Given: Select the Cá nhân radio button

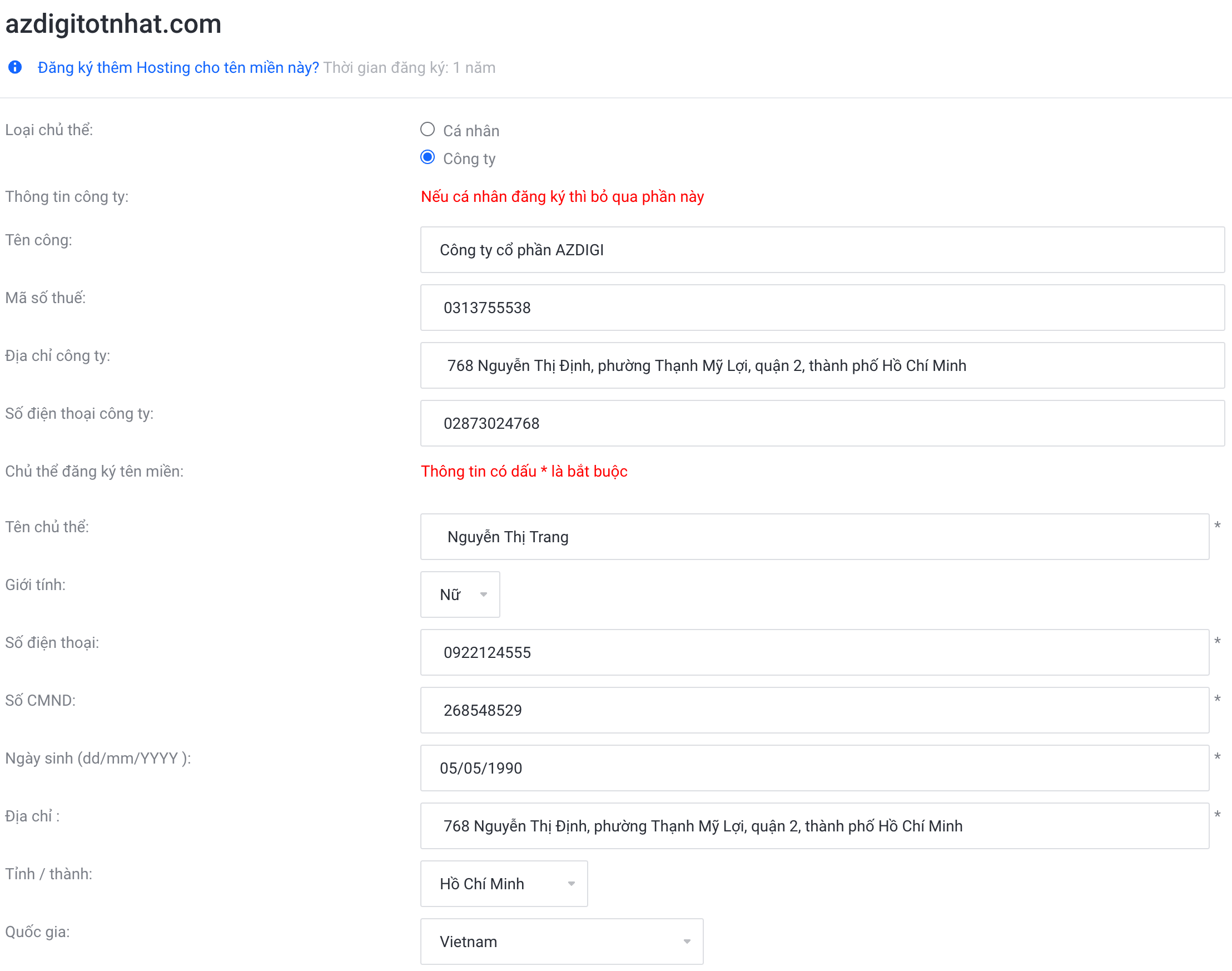Looking at the screenshot, I should 428,130.
